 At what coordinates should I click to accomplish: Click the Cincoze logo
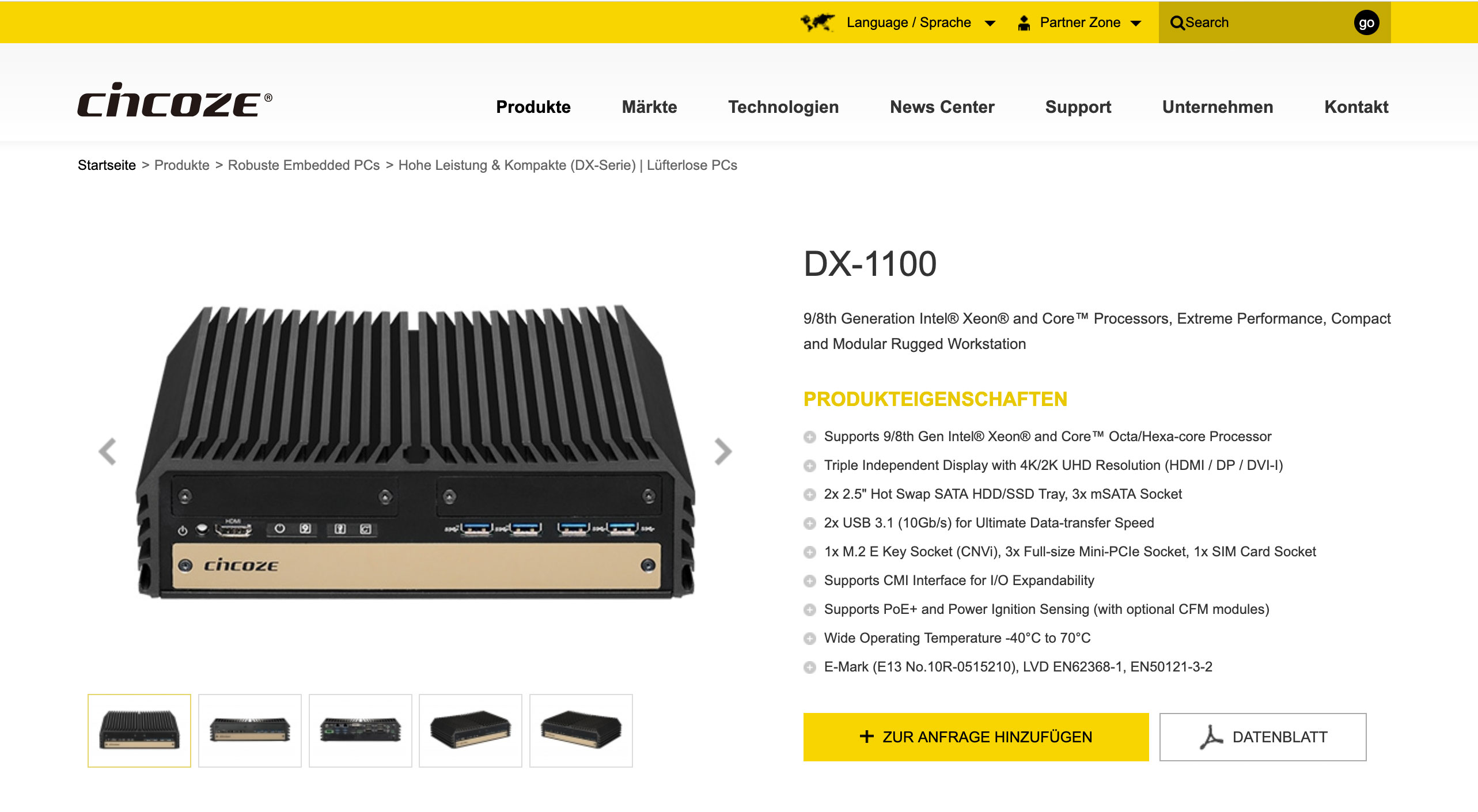point(175,100)
